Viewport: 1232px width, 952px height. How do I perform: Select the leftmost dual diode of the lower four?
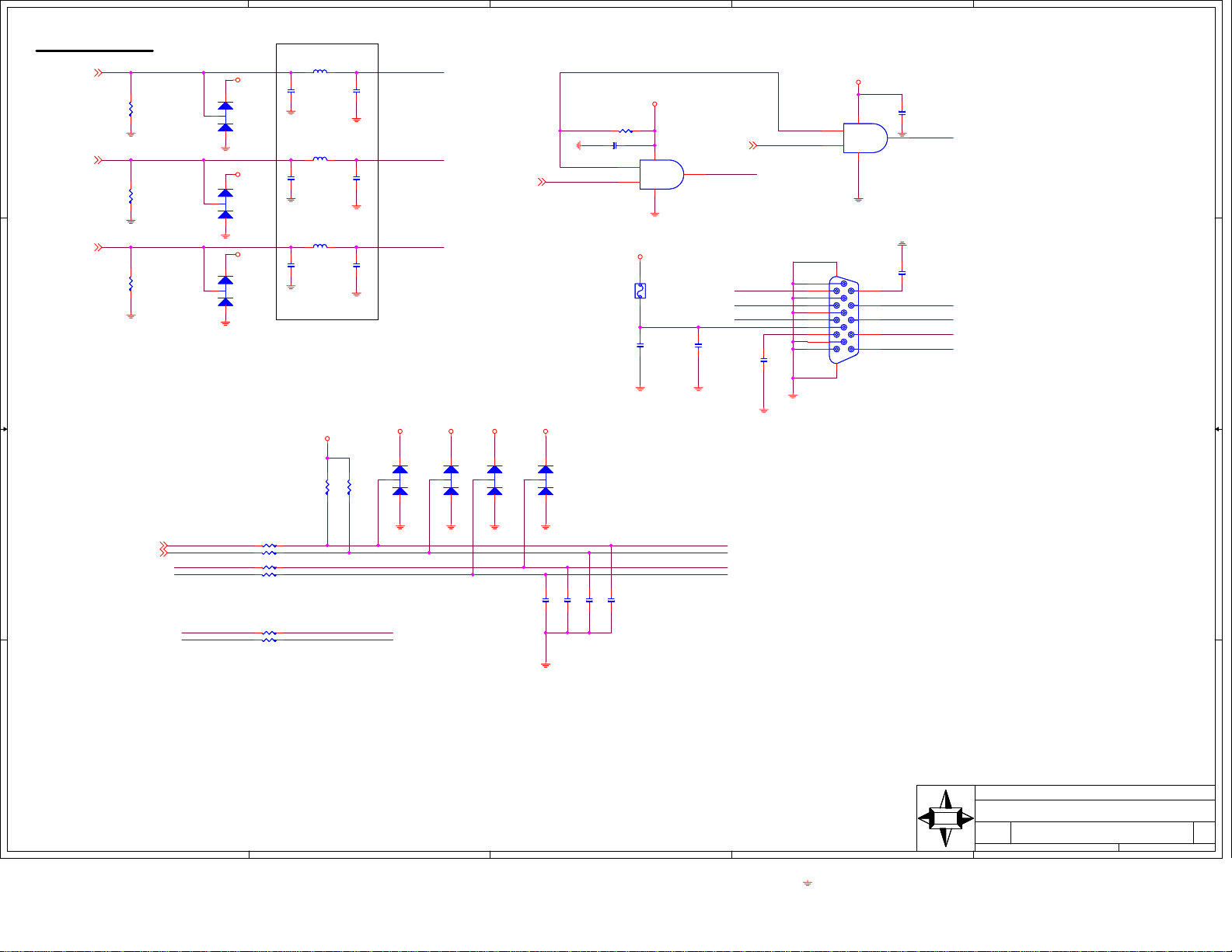tap(400, 480)
